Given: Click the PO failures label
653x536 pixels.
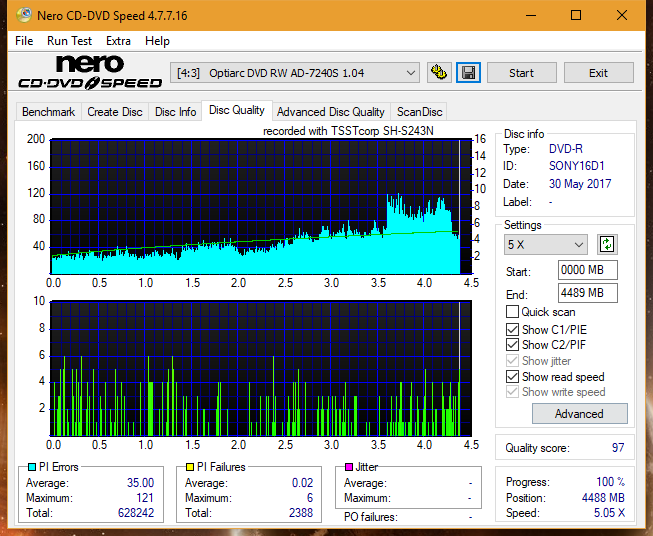Looking at the screenshot, I should tap(371, 517).
